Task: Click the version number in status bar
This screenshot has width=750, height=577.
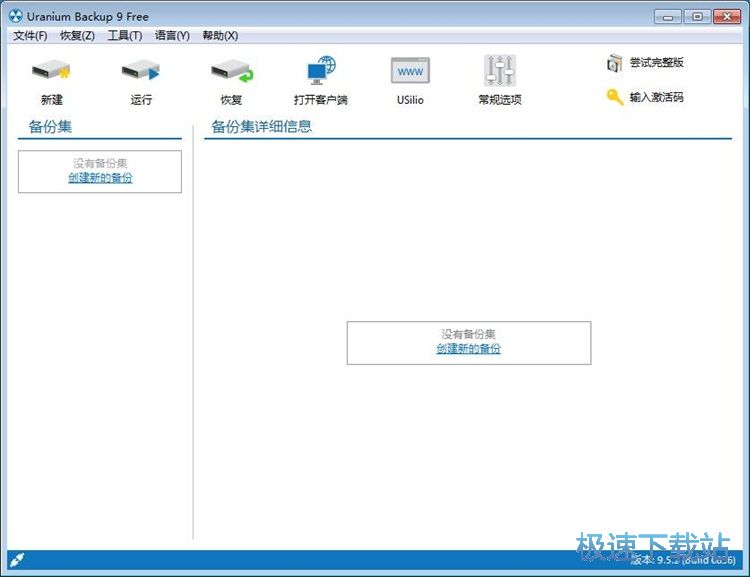Action: [x=683, y=560]
